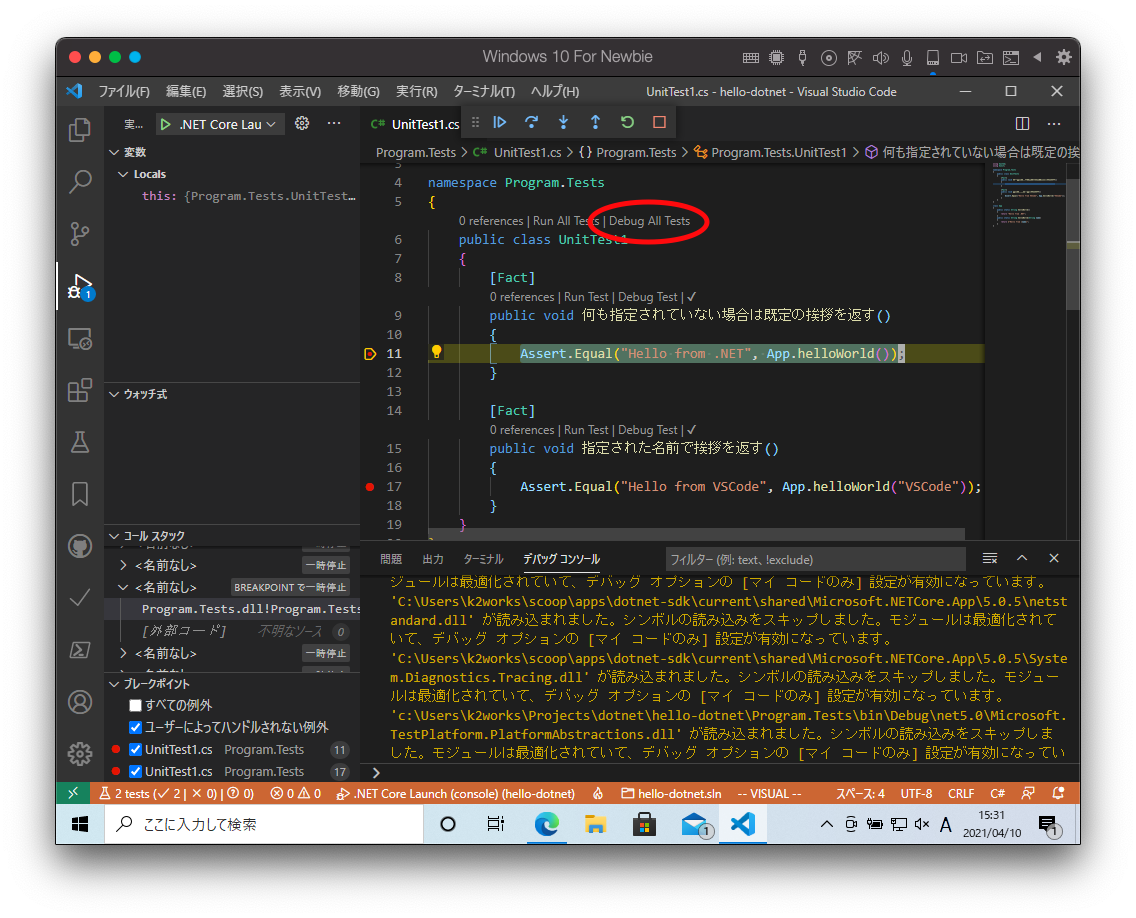Screen dimensions: 1136x918
Task: Collapse the ブレークポイント section
Action: coord(114,684)
